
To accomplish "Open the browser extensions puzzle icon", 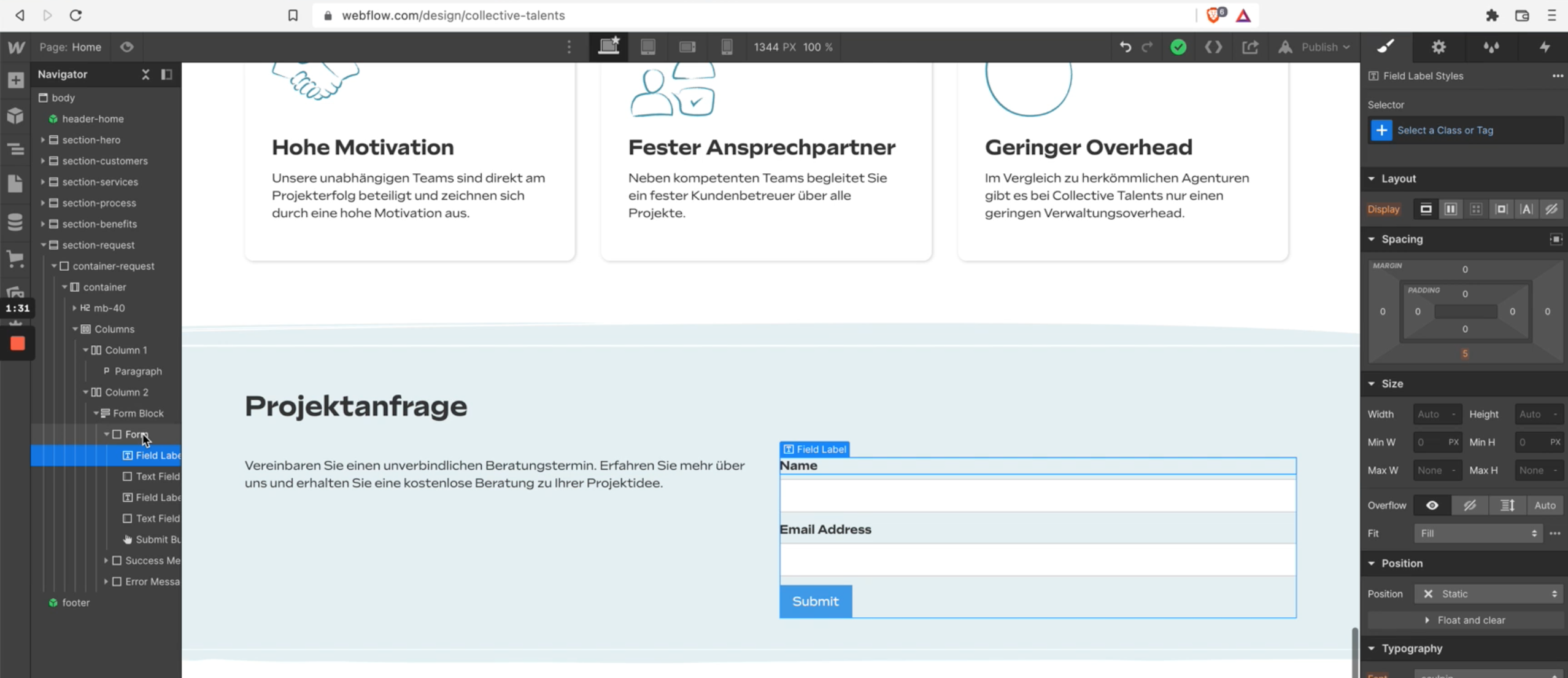I will [x=1492, y=15].
